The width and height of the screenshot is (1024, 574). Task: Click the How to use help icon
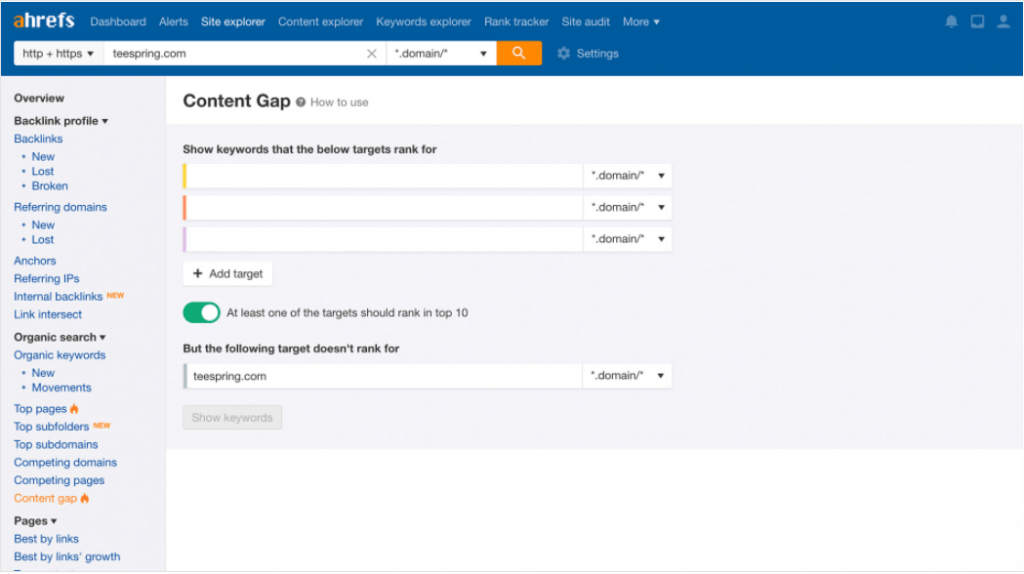pos(300,103)
